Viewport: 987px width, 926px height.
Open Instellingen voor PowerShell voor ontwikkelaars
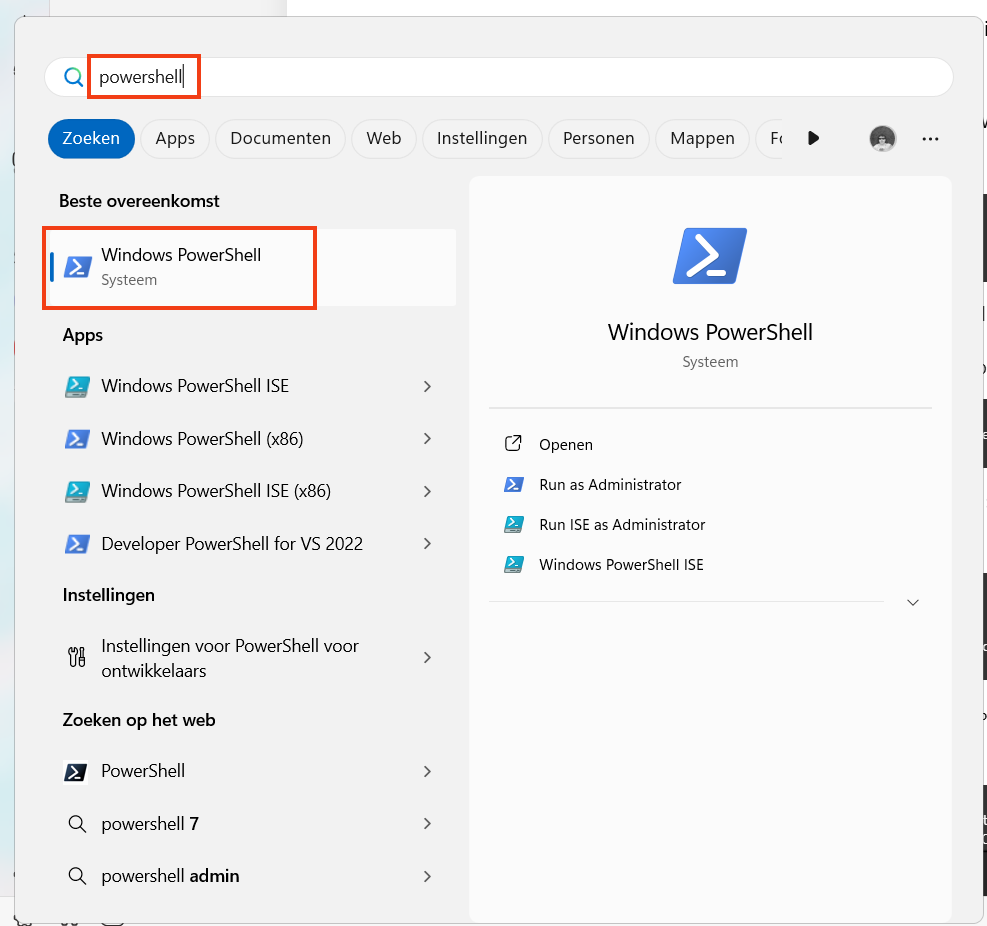(251, 658)
